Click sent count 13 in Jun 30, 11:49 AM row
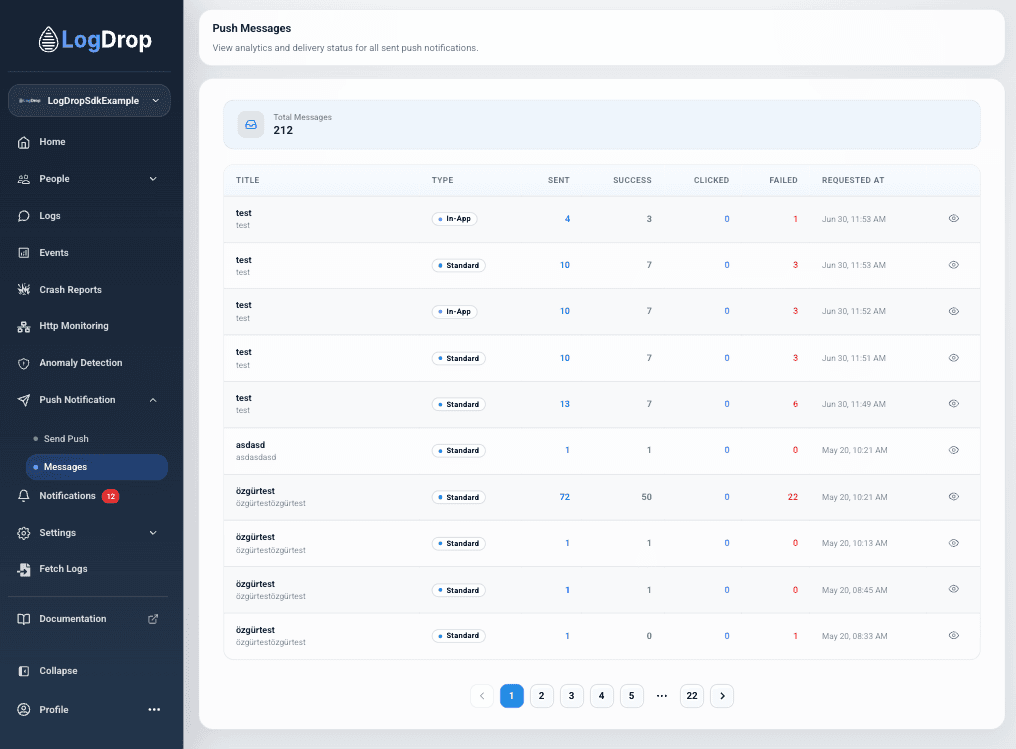 [564, 404]
